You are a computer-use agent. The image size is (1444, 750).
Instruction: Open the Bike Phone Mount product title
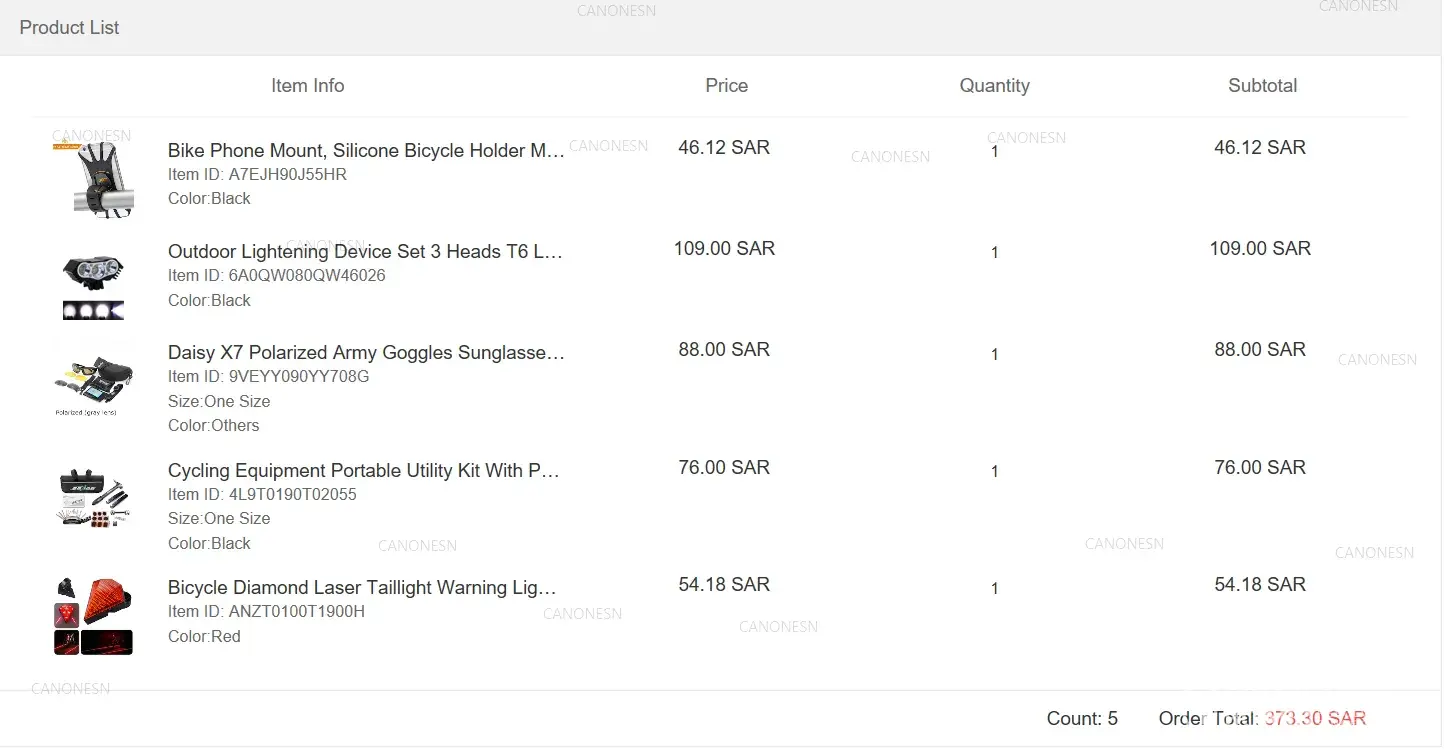(366, 151)
